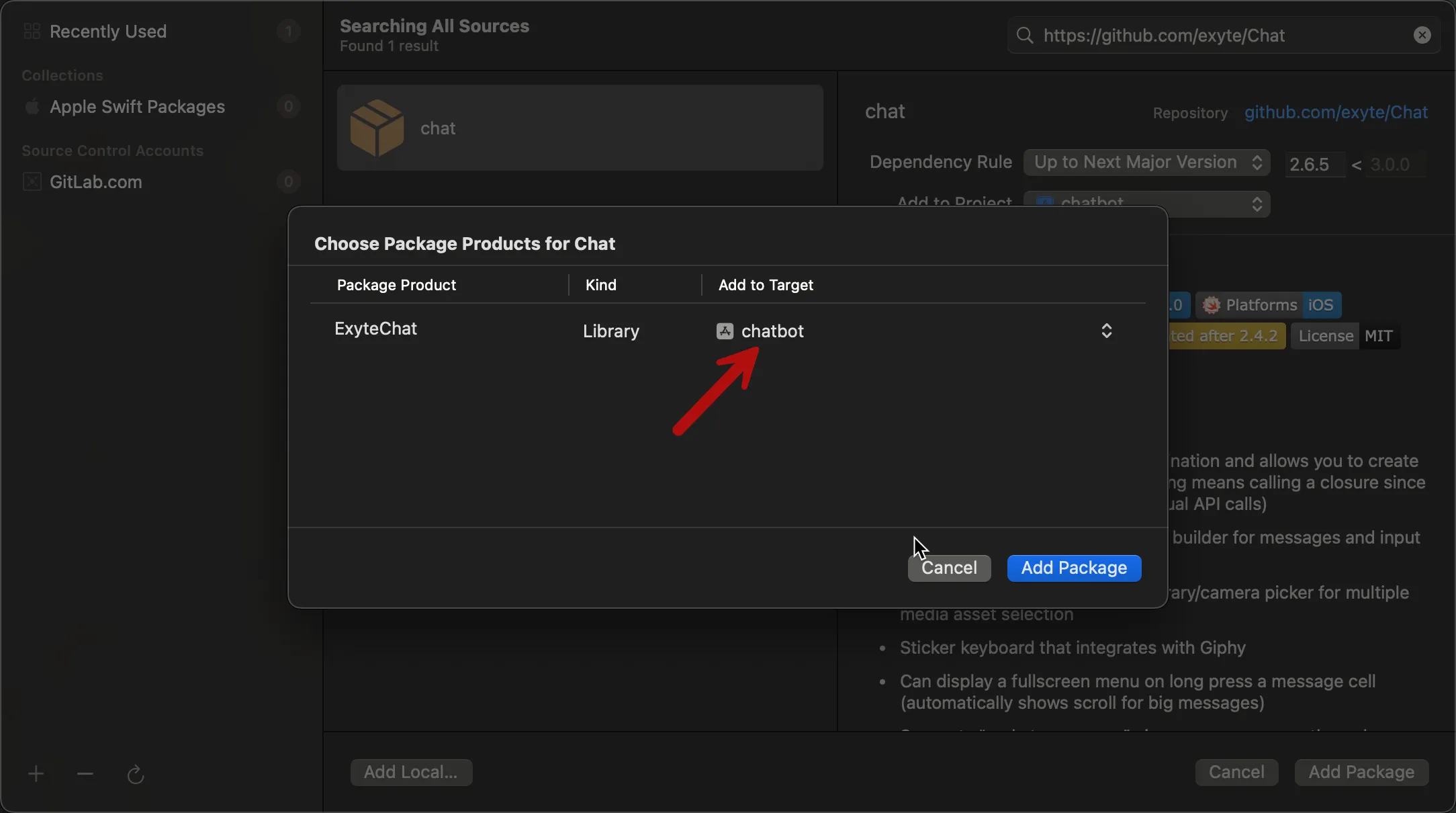Select Apple Swift Packages collection
The height and width of the screenshot is (813, 1456).
[x=137, y=107]
